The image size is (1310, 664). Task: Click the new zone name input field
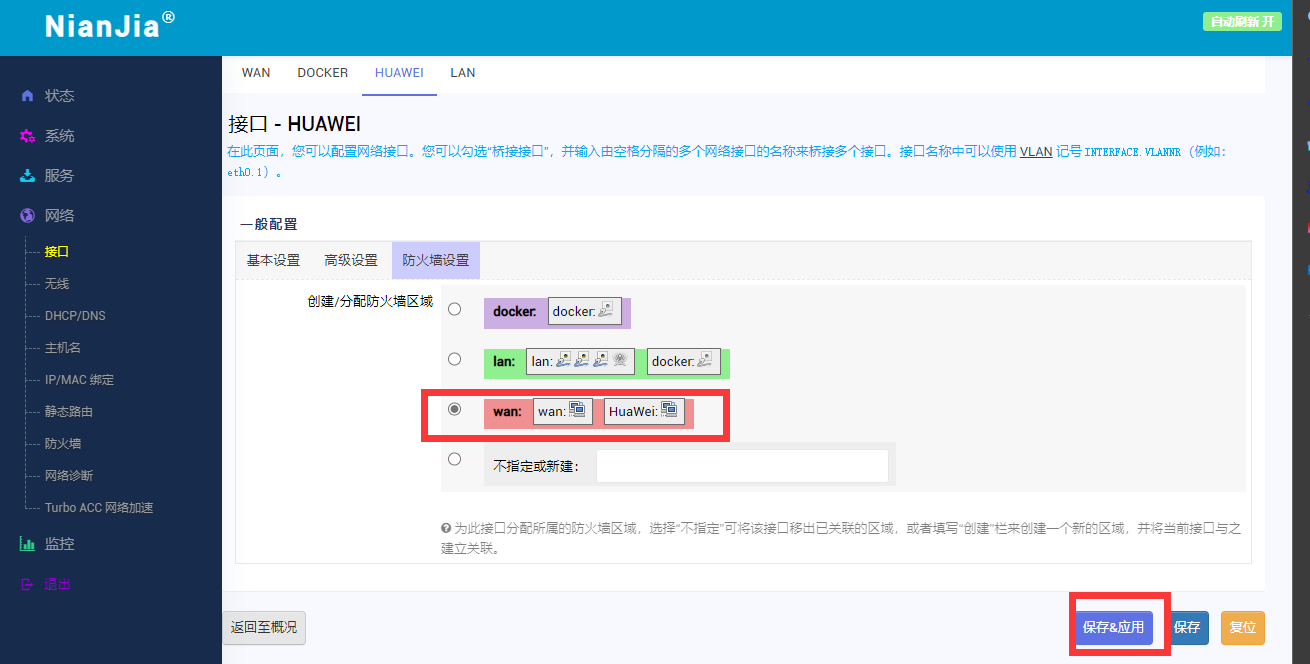(742, 466)
